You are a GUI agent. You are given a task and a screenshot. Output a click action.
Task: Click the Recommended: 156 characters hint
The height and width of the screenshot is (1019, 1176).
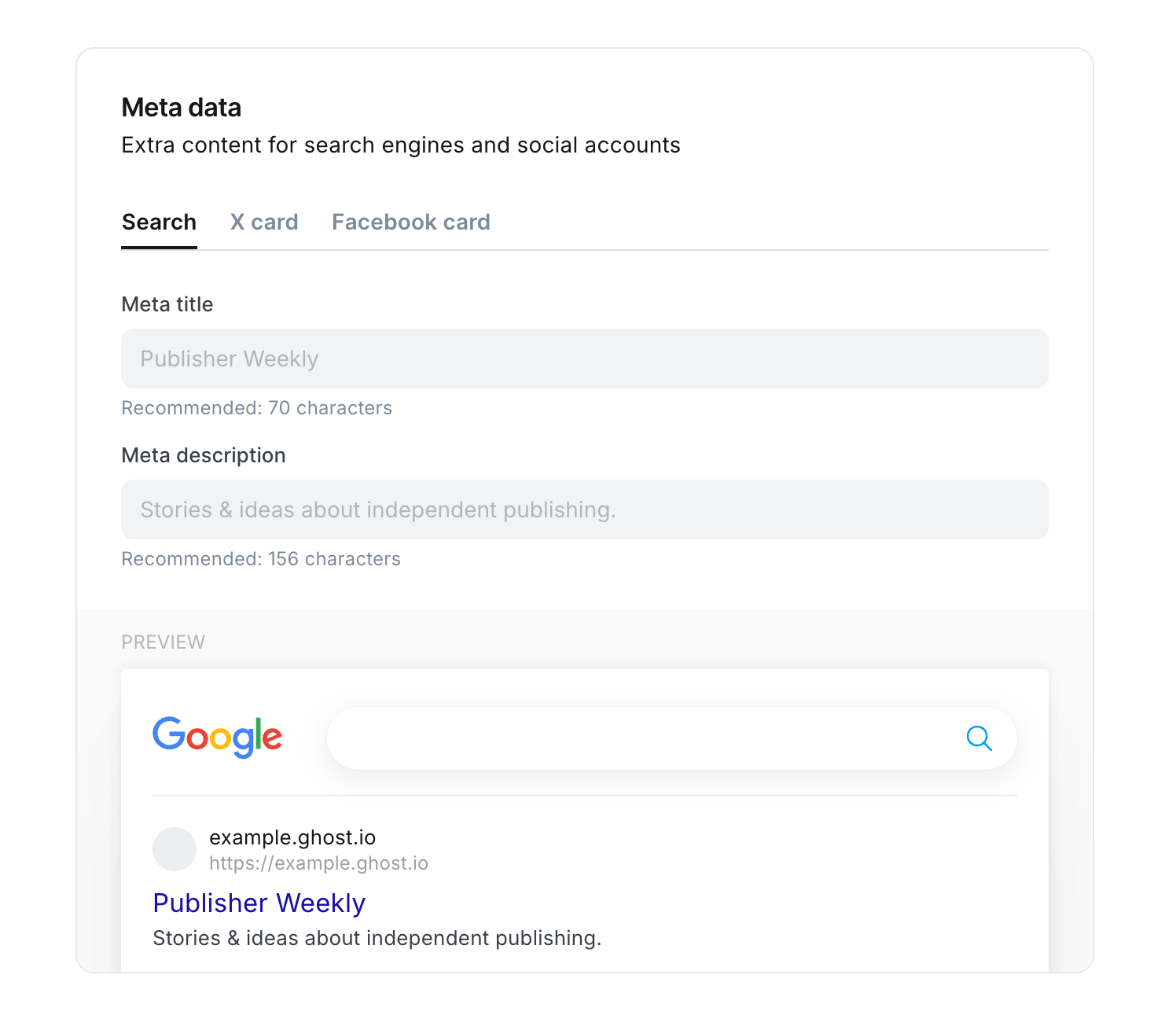point(261,559)
